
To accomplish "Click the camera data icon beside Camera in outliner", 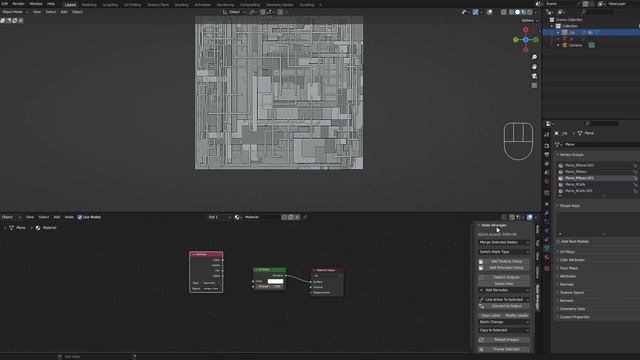I will 591,45.
